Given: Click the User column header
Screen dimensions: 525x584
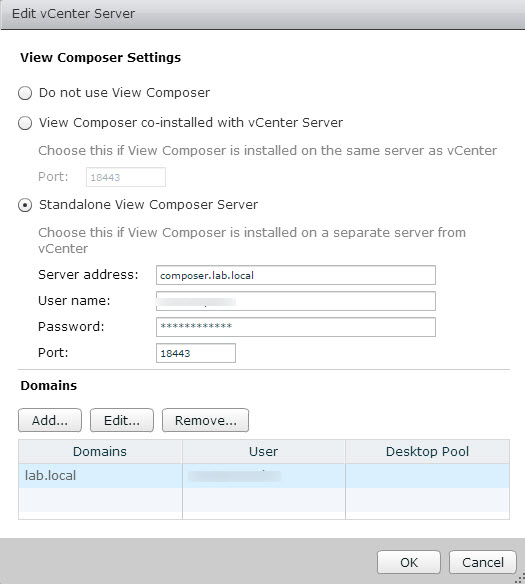Looking at the screenshot, I should [x=264, y=451].
